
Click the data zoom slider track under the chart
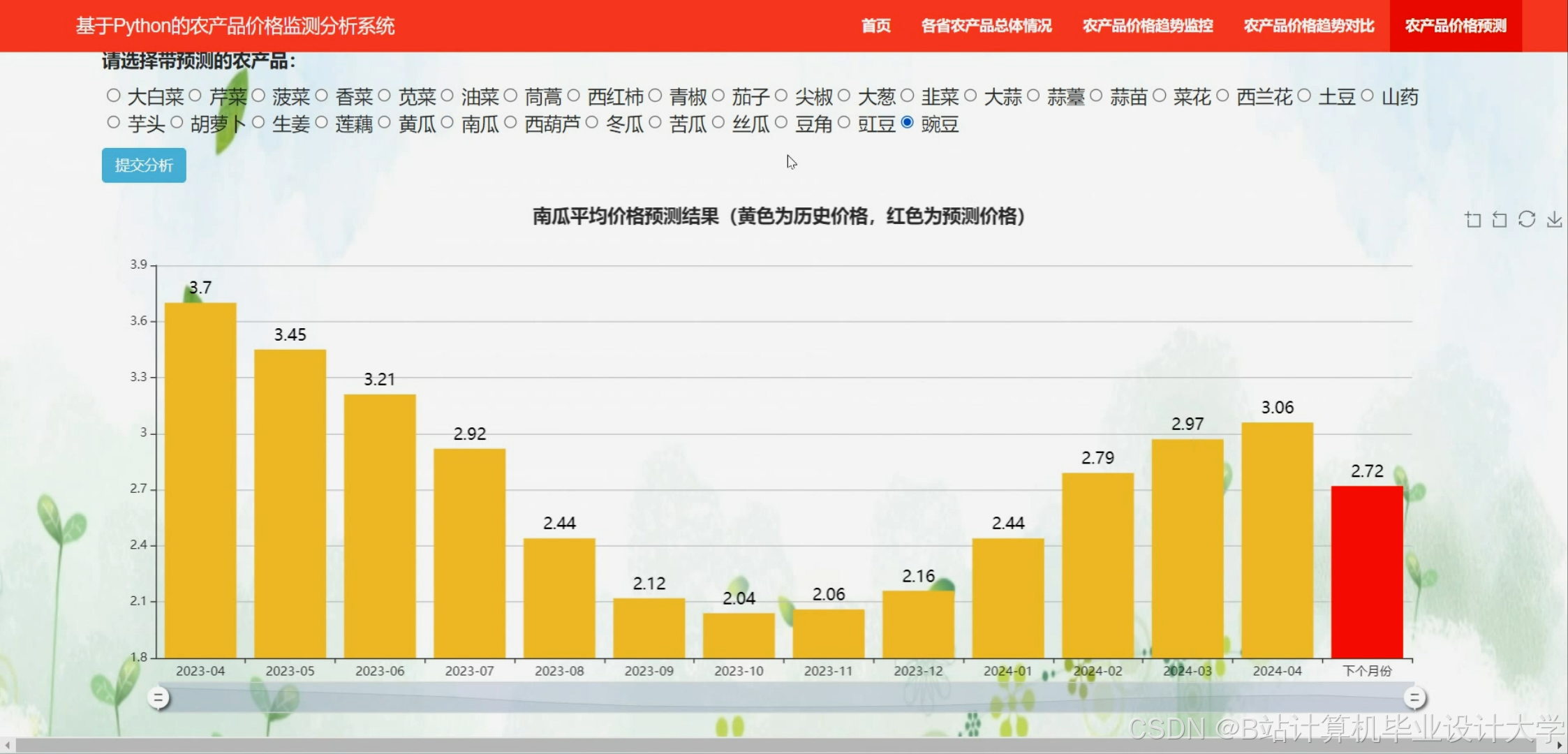pos(786,697)
